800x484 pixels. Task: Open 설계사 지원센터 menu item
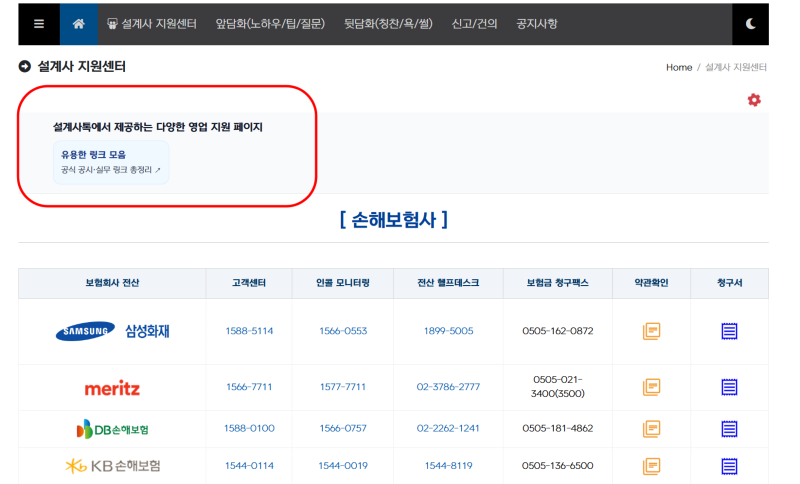click(152, 24)
